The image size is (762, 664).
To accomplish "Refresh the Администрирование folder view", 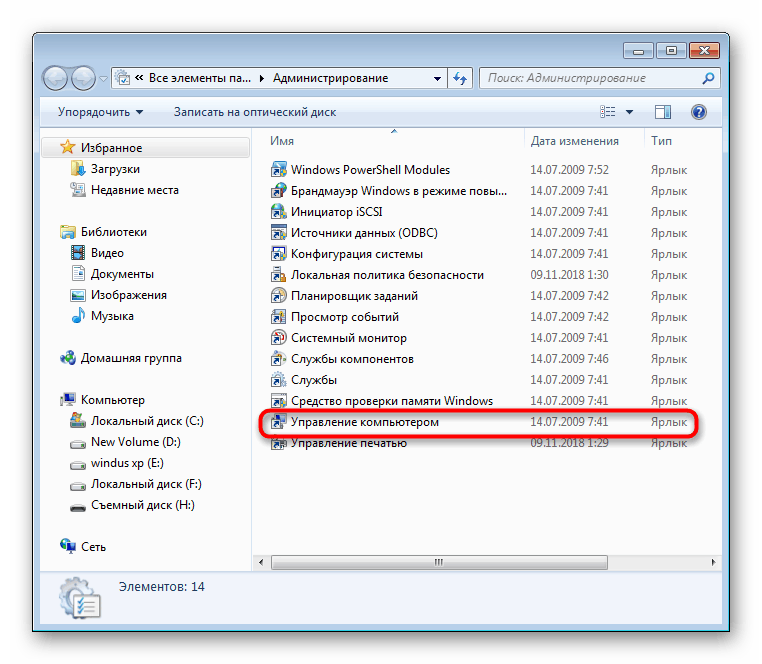I will (460, 78).
